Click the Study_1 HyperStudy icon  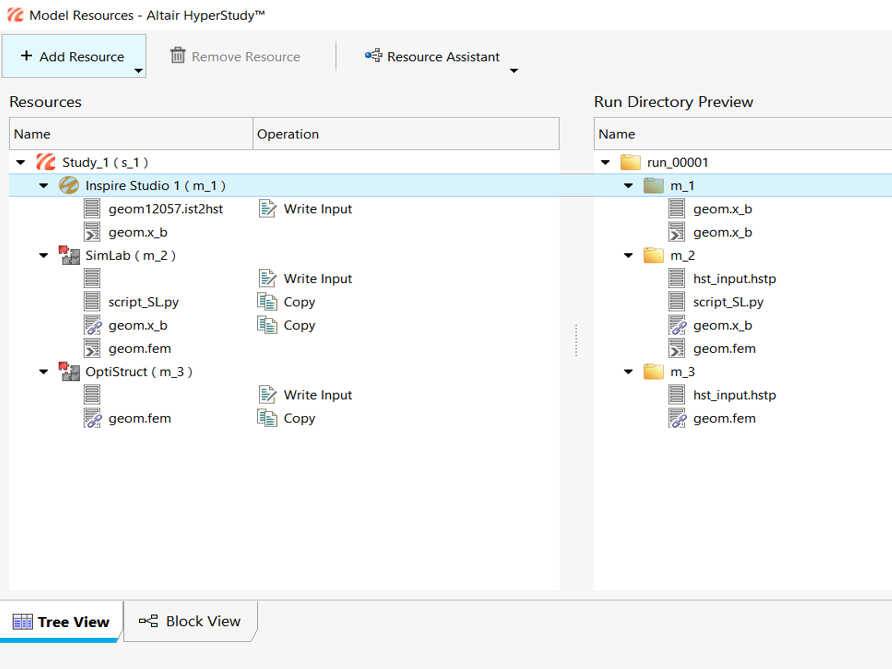[46, 162]
